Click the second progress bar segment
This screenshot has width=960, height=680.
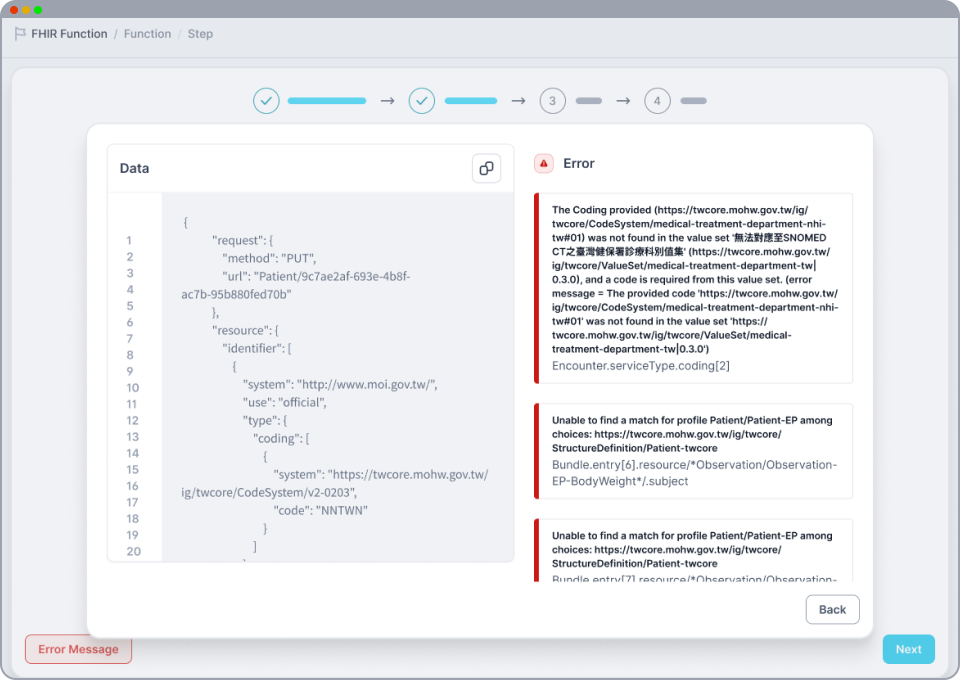pos(470,101)
